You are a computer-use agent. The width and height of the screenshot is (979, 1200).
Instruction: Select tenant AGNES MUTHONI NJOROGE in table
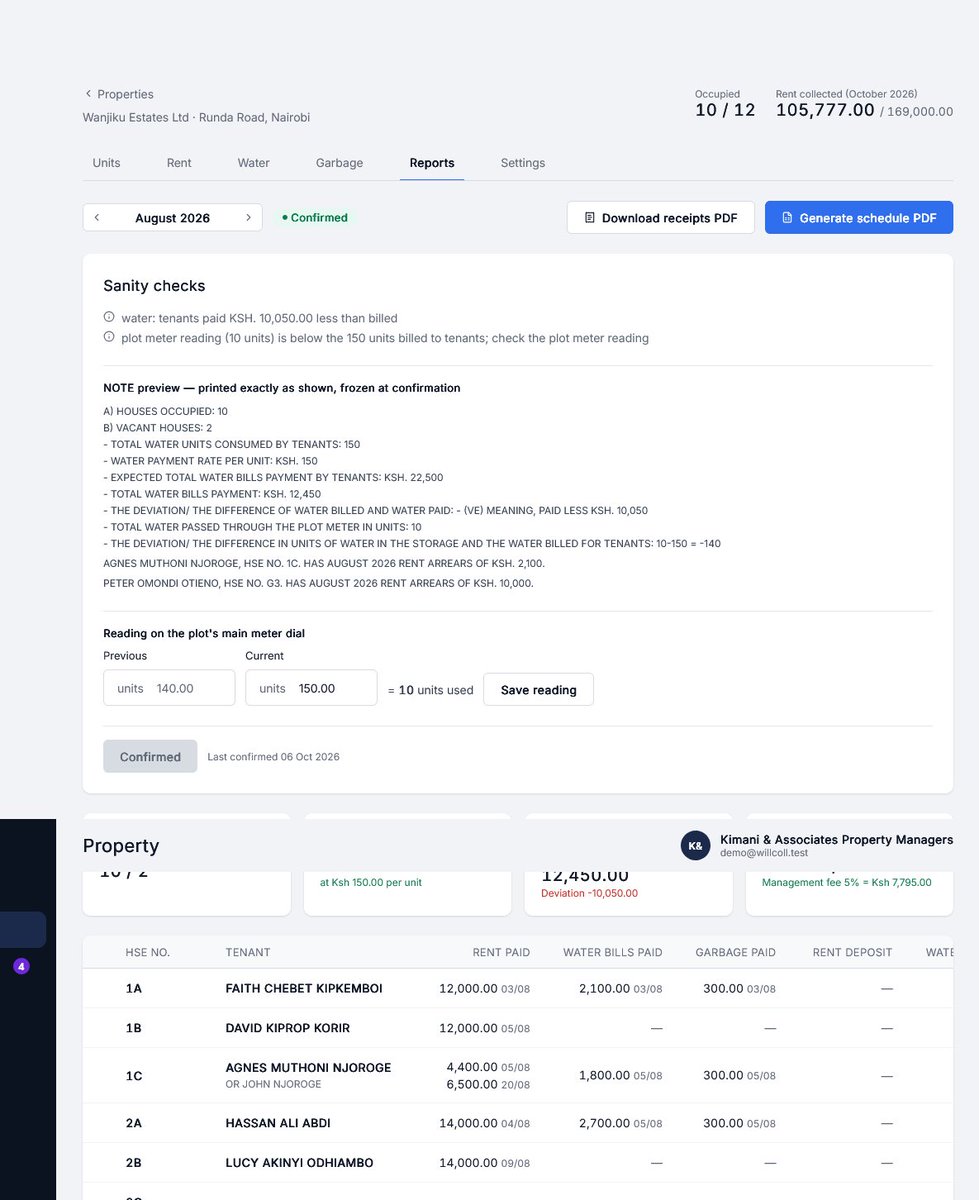tap(308, 1068)
